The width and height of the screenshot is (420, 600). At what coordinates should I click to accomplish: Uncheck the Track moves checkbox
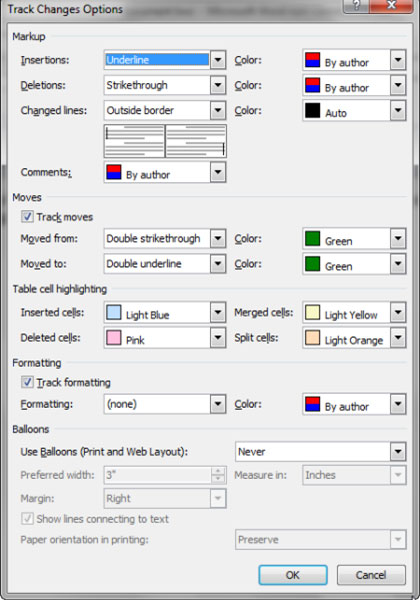[x=27, y=217]
